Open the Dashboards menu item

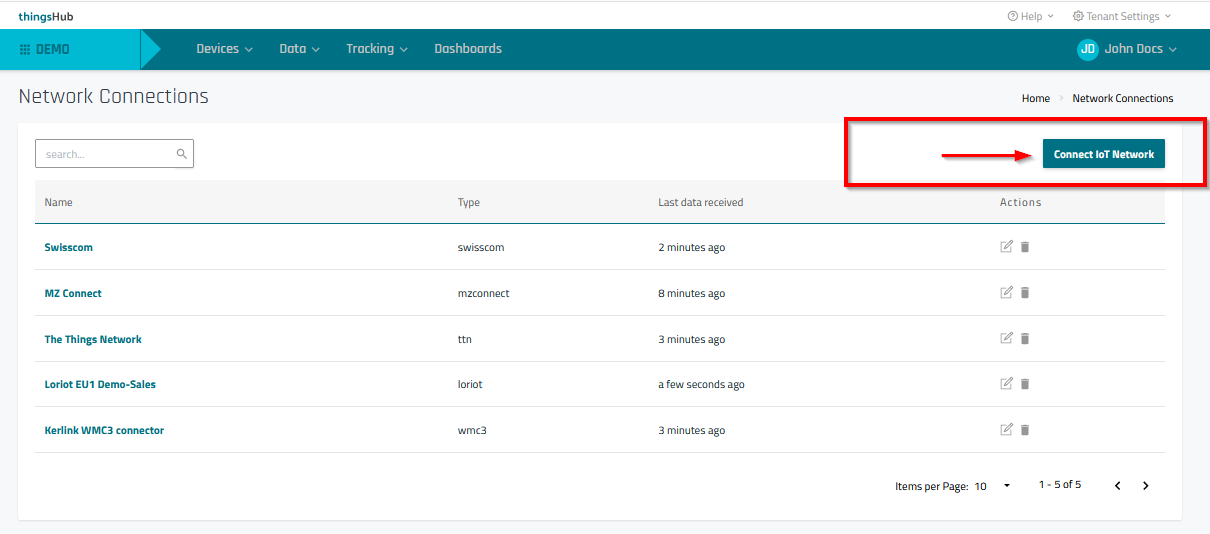[x=468, y=49]
